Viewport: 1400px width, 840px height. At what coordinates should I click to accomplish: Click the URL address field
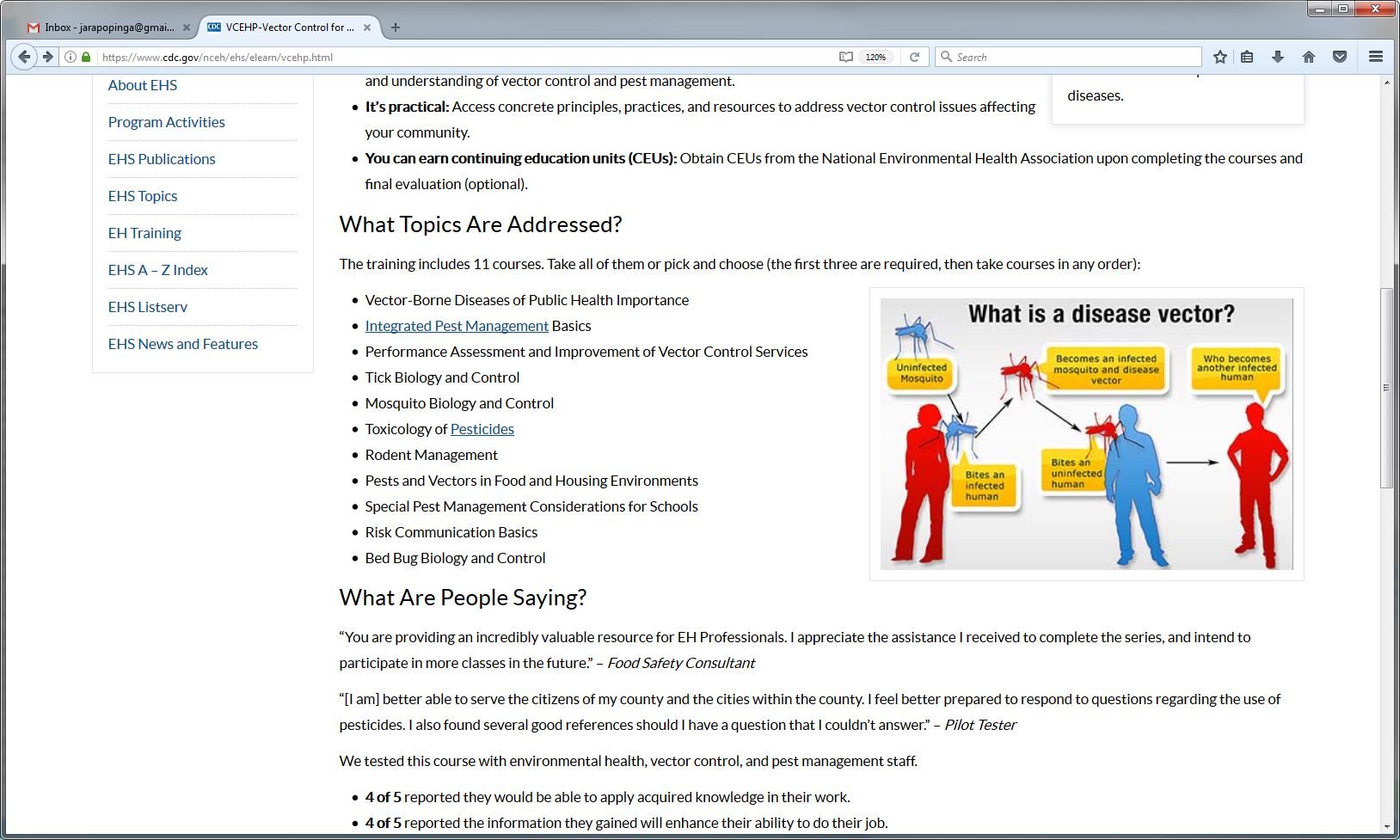point(464,57)
